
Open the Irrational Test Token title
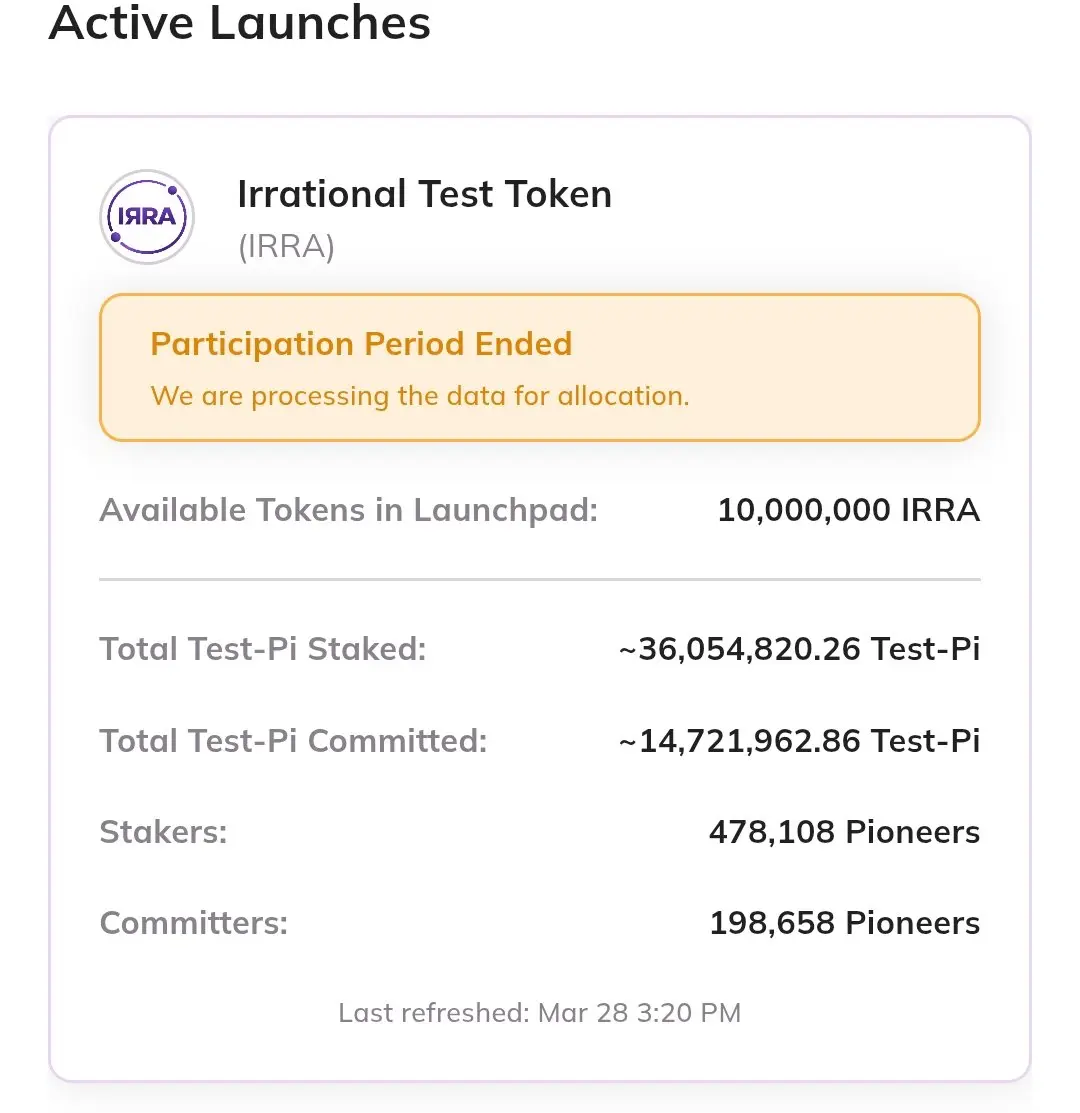click(424, 194)
